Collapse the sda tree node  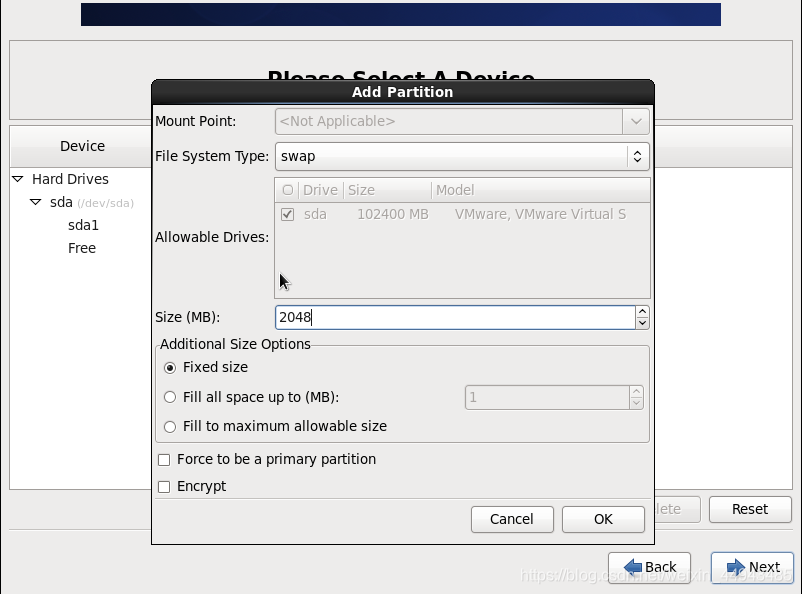tap(36, 202)
